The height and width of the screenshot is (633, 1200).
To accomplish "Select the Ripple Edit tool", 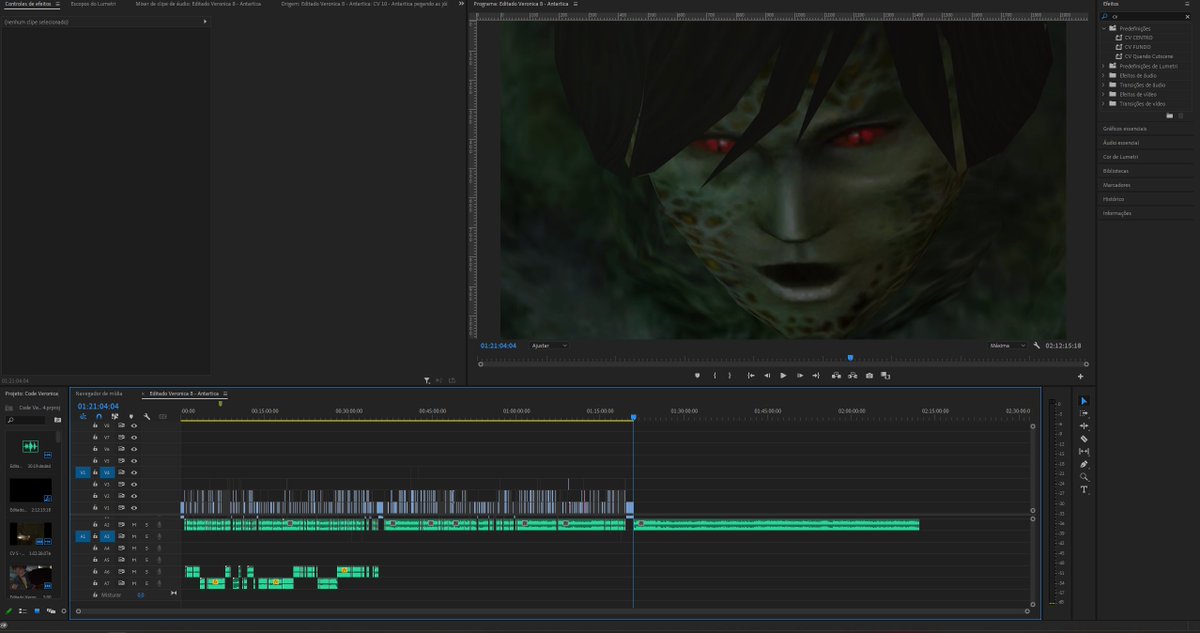I will point(1084,426).
